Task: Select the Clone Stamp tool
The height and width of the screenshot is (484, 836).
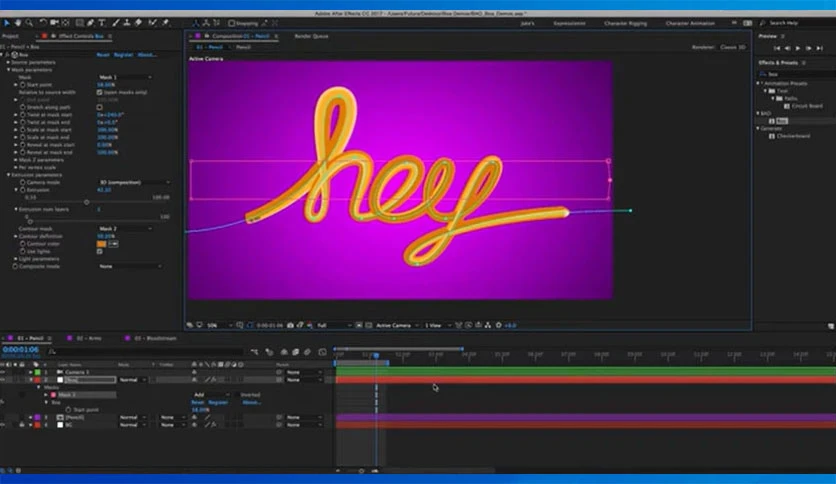Action: click(x=127, y=23)
